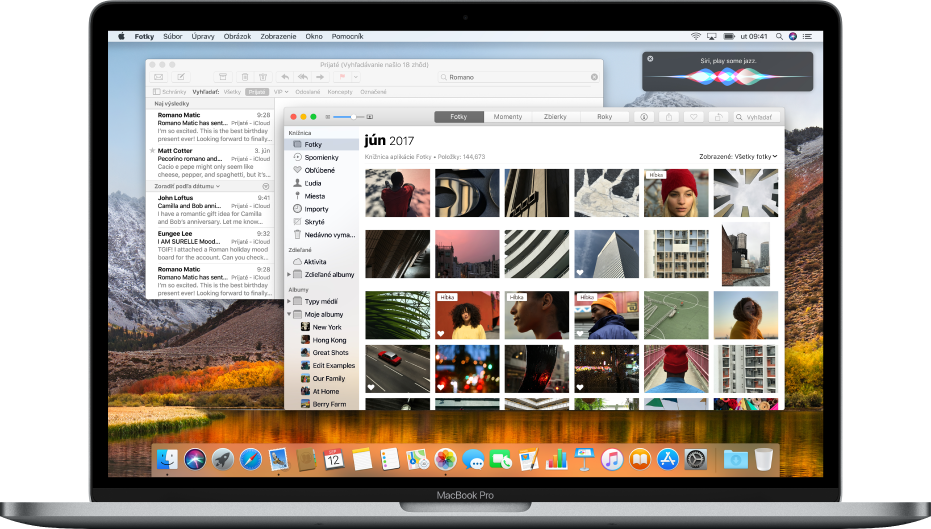Collapse Moje albumy group

(289, 315)
